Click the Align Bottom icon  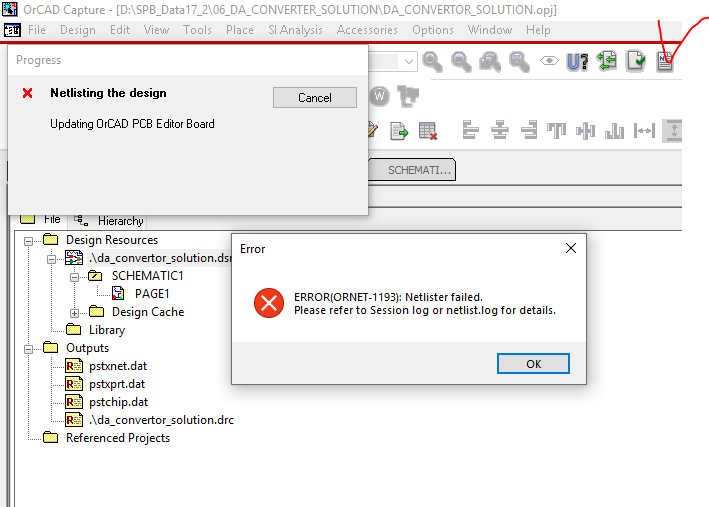(614, 131)
